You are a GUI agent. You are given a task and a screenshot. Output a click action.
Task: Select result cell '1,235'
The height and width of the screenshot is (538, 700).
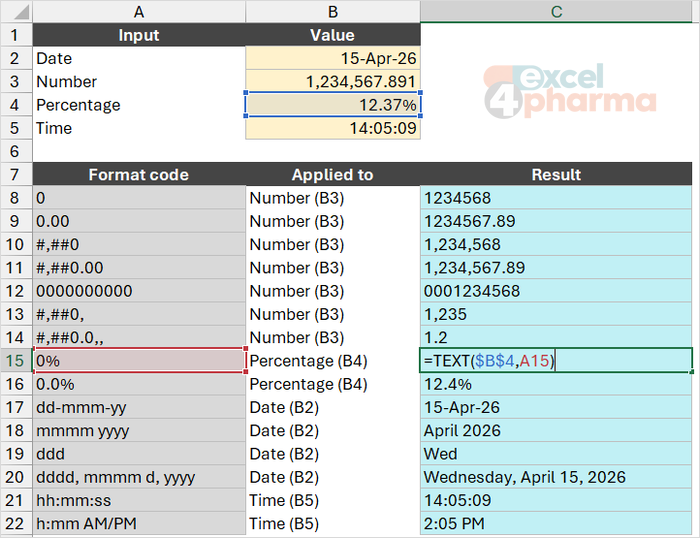click(556, 314)
